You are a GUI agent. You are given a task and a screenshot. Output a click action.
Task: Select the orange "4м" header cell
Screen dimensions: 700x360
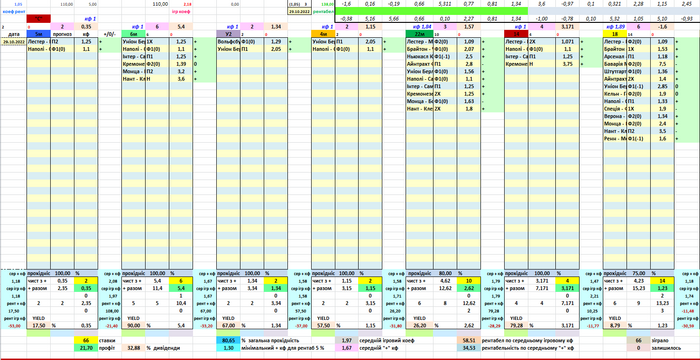[x=323, y=33]
